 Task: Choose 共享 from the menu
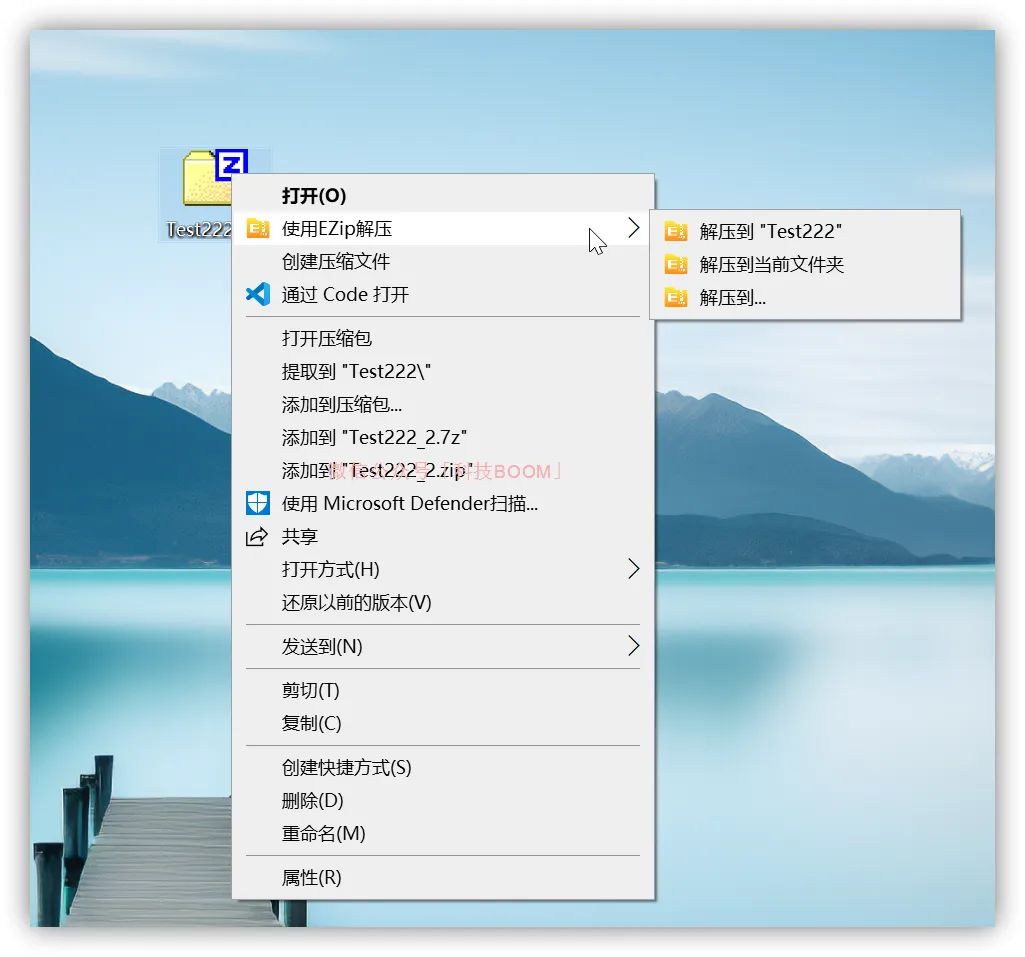click(x=443, y=537)
